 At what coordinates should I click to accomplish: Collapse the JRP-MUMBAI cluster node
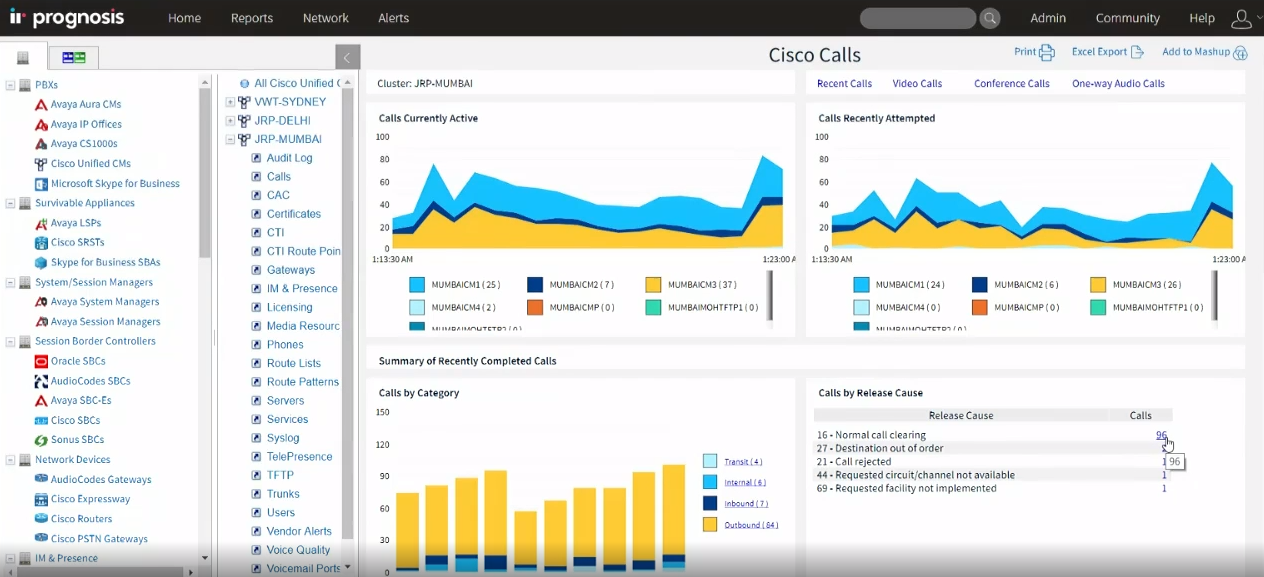(x=230, y=140)
